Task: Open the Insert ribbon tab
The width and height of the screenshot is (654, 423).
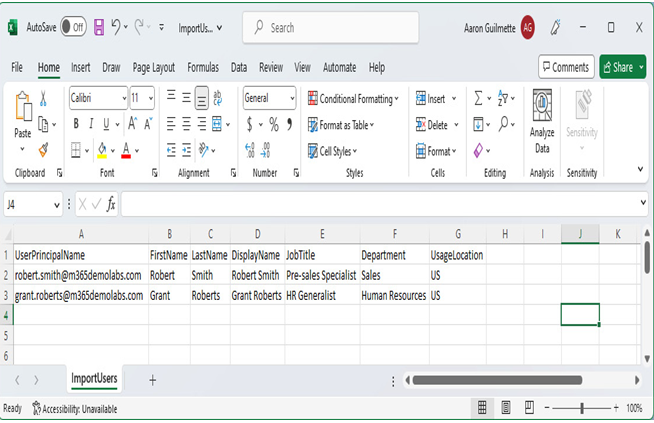Action: pyautogui.click(x=80, y=67)
